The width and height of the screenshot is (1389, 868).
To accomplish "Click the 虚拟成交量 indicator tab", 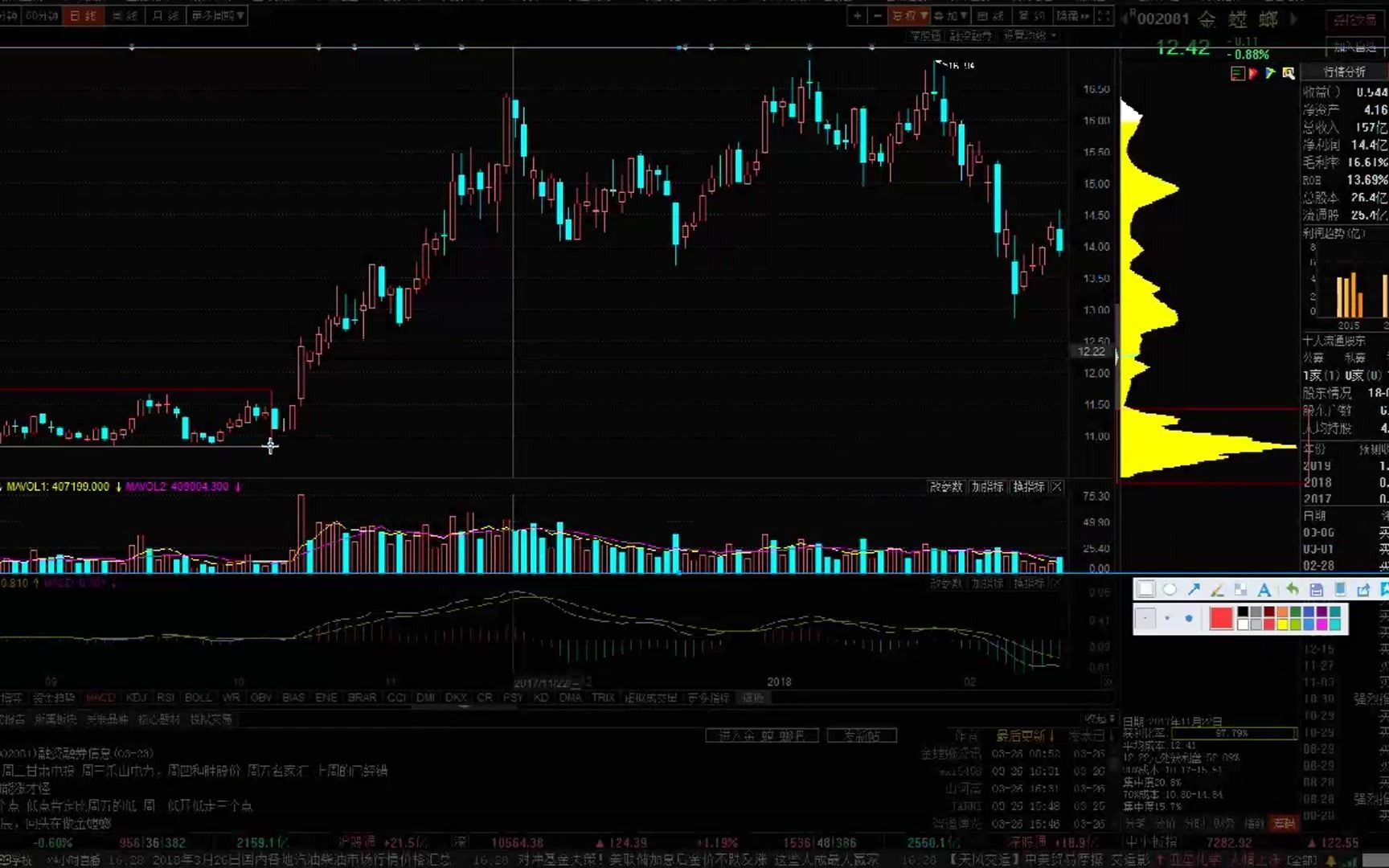I will click(x=651, y=698).
